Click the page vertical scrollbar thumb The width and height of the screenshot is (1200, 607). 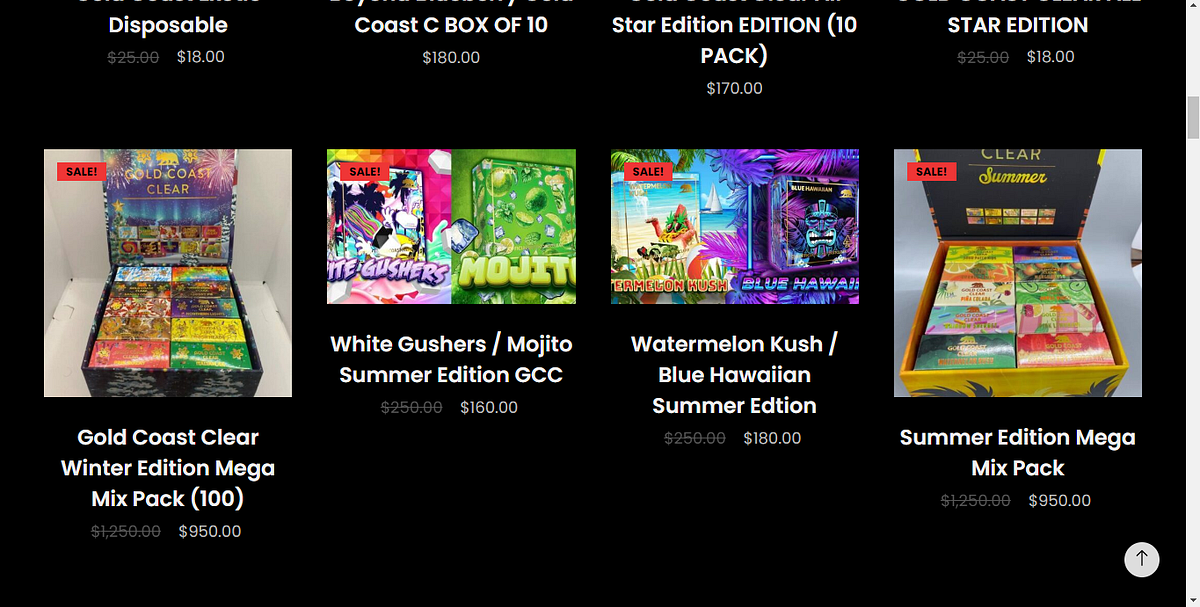click(1191, 118)
